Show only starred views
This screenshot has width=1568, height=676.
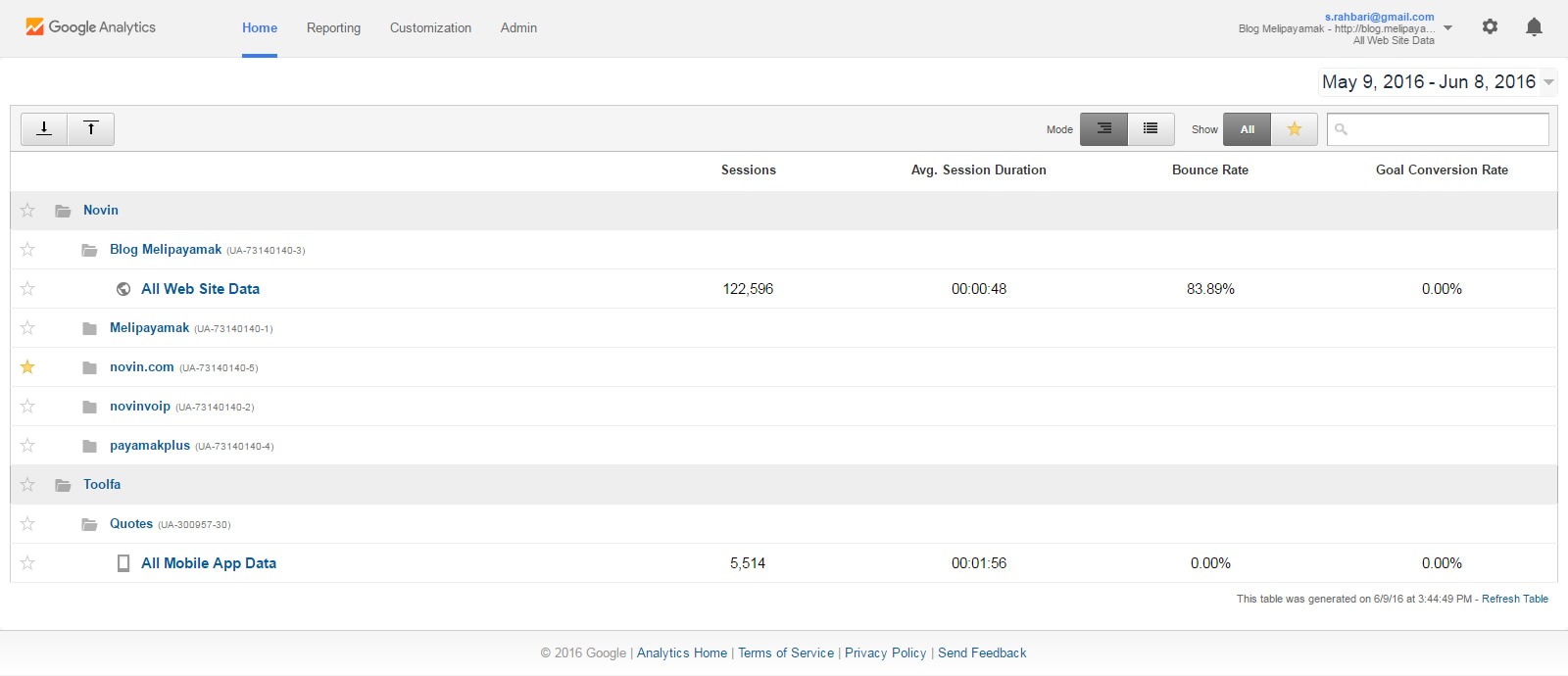coord(1294,128)
